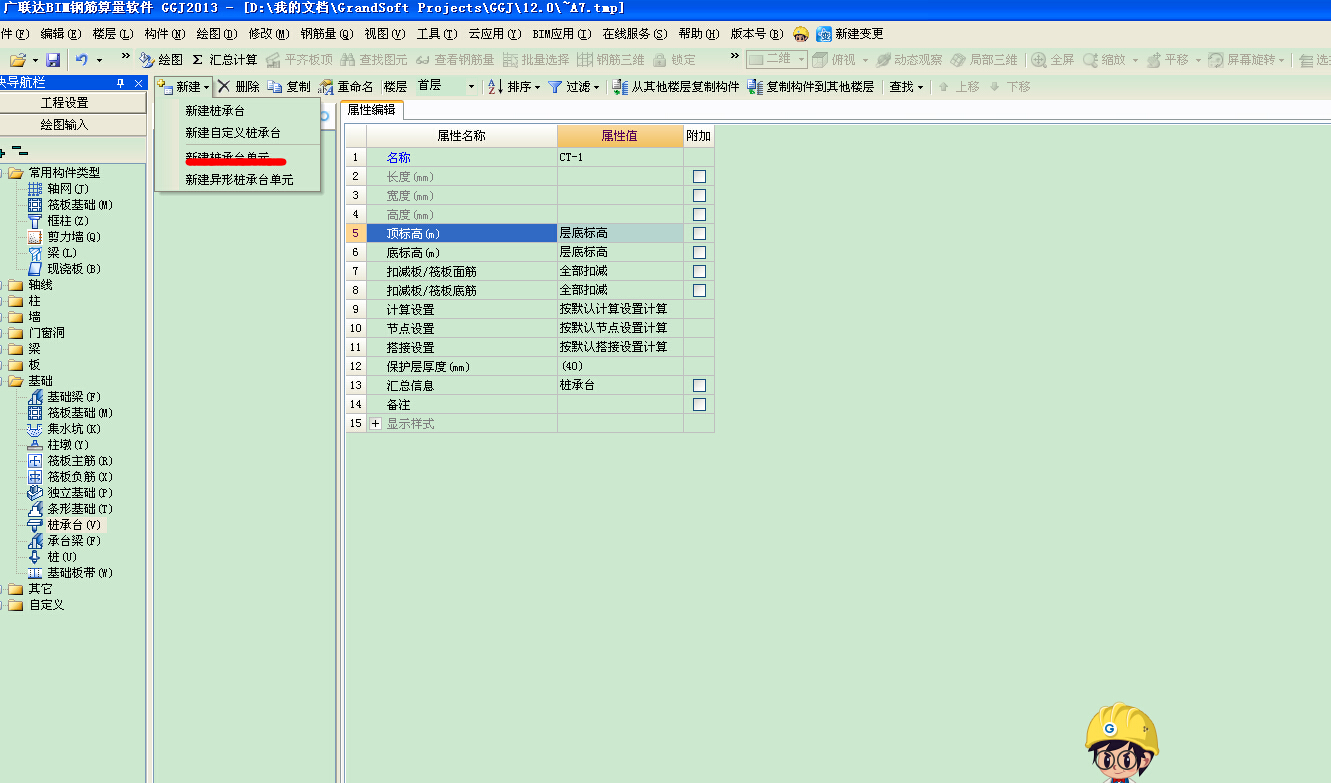Toggle 附加 checkbox for 高度 row
Viewport: 1331px width, 783px height.
699,214
